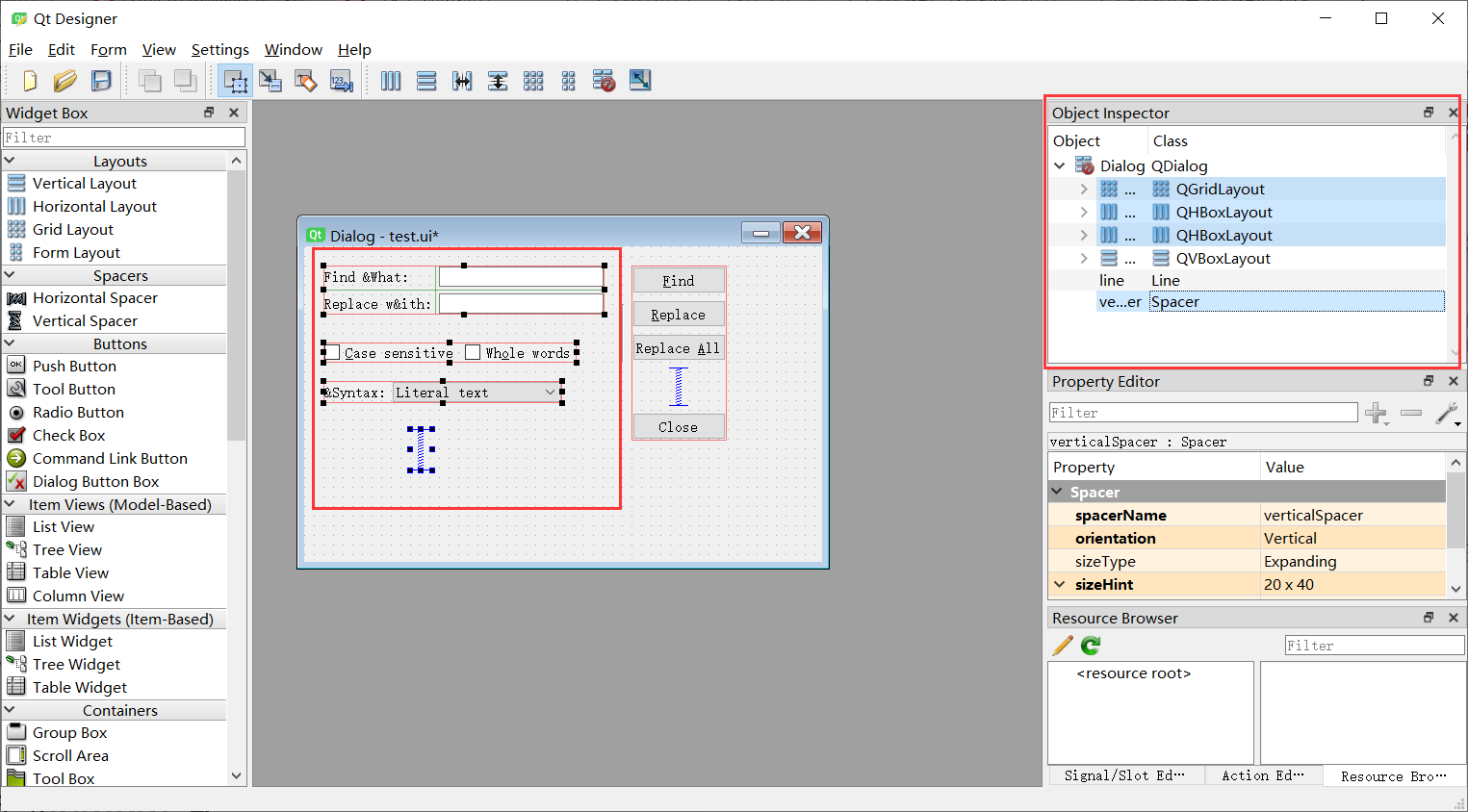
Task: Switch to the Action Editor tab
Action: pyautogui.click(x=1263, y=775)
